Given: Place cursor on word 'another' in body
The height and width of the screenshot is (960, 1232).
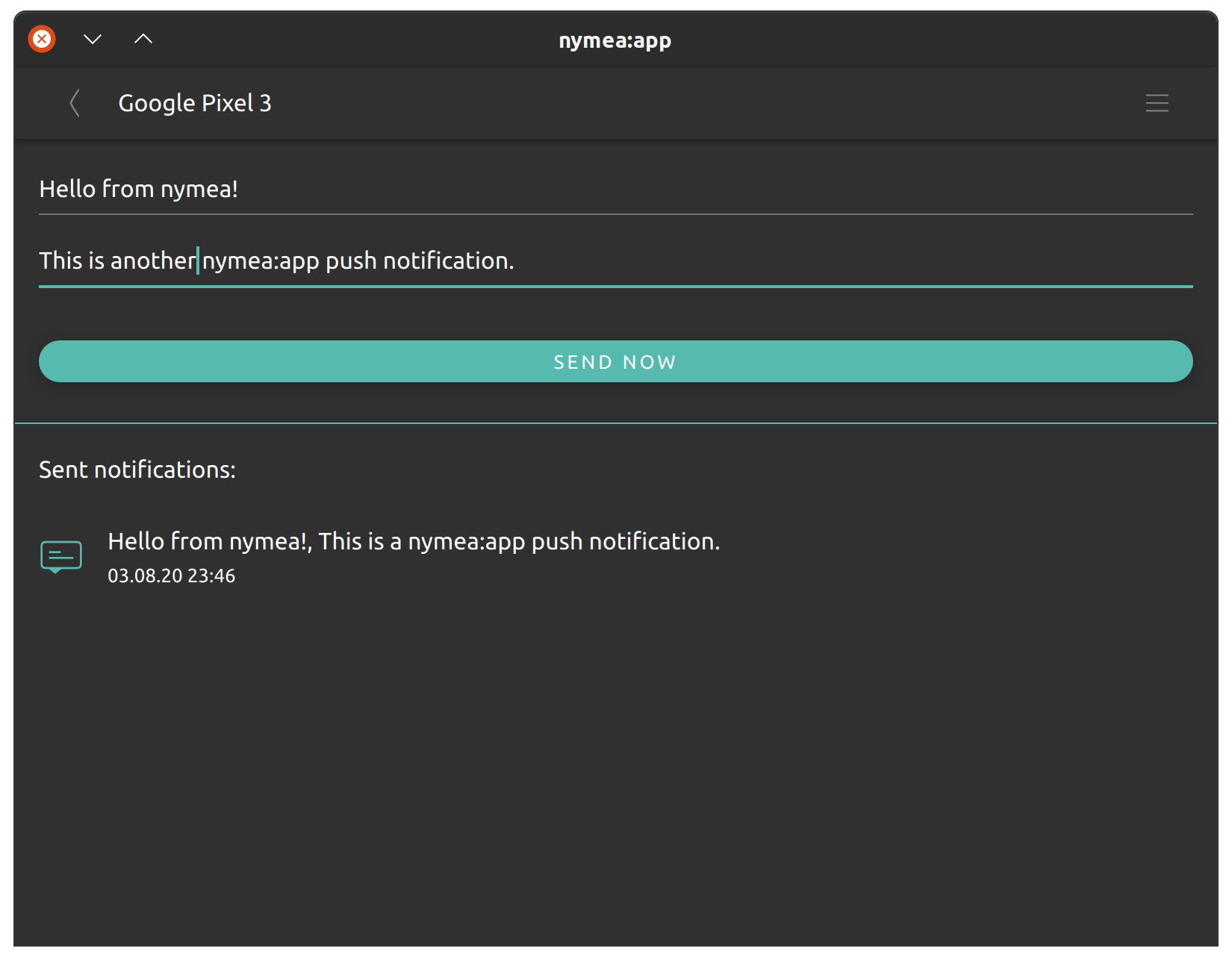Looking at the screenshot, I should point(153,261).
